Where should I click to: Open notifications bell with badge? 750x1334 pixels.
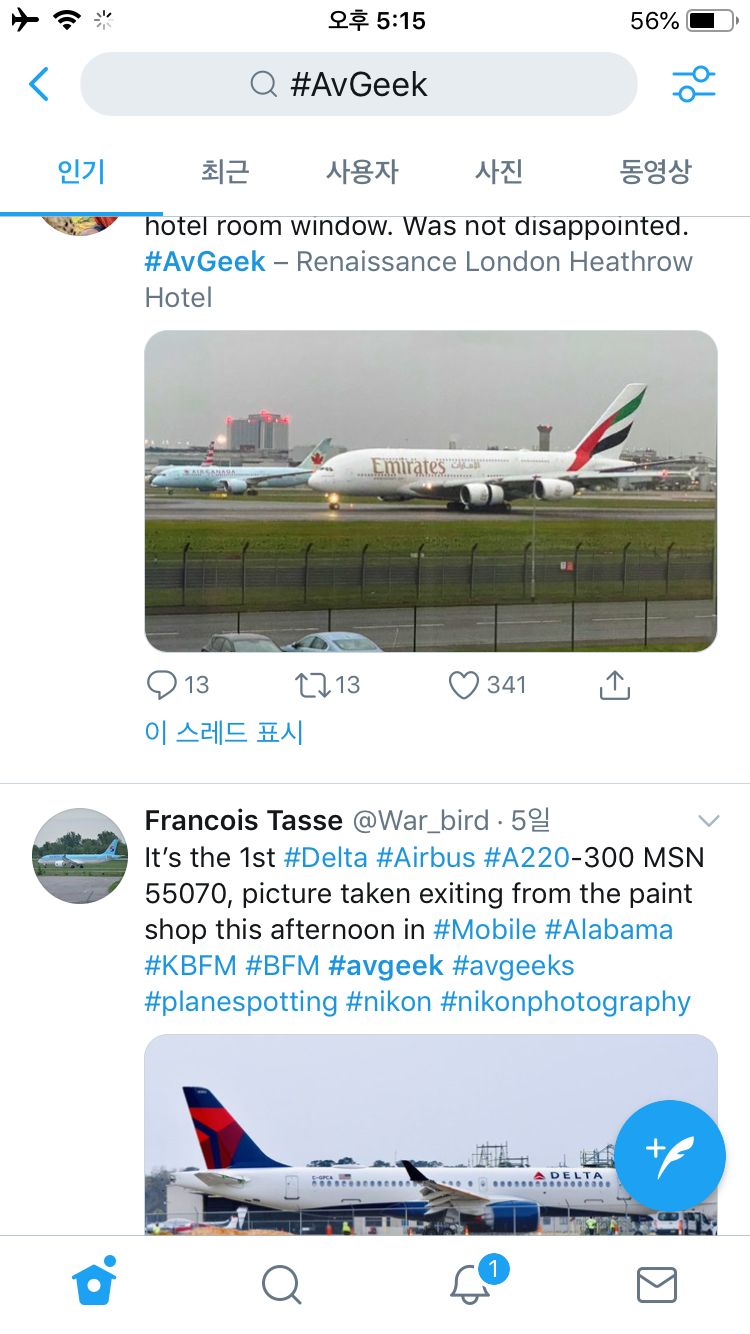pos(470,1284)
